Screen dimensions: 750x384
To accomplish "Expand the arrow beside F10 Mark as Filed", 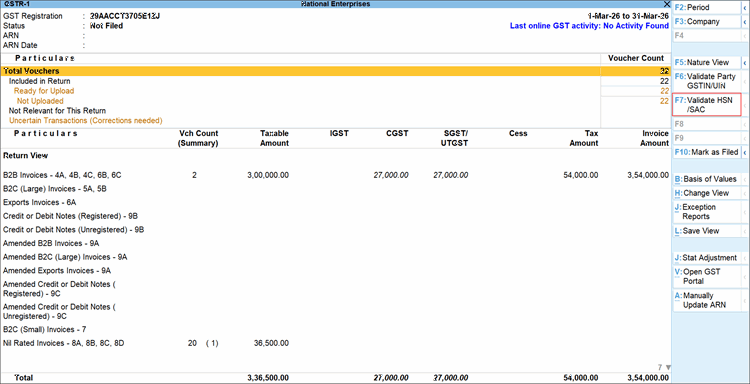I will tap(745, 152).
